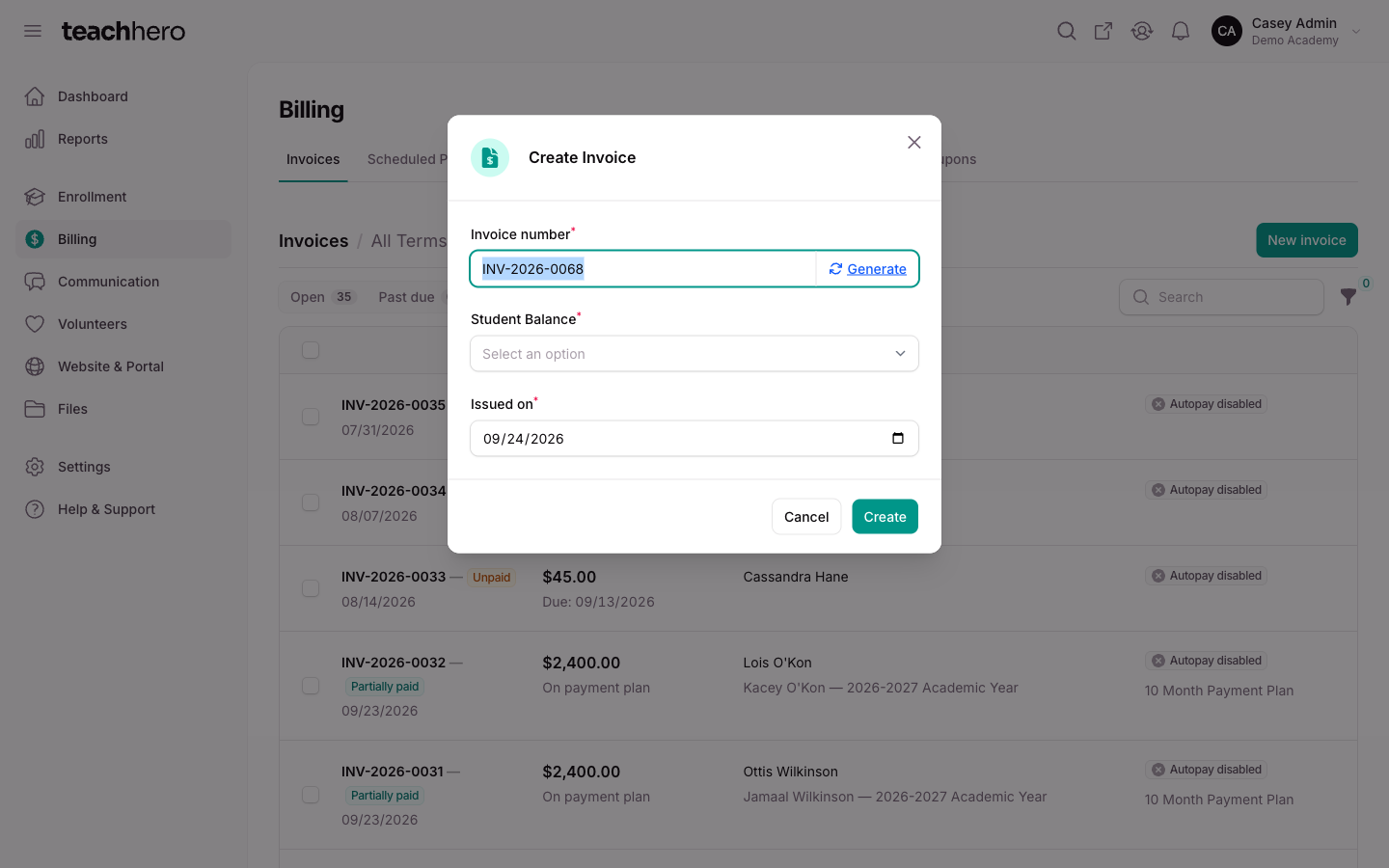This screenshot has height=868, width=1389.
Task: Open the hamburger menu icon
Action: click(33, 31)
